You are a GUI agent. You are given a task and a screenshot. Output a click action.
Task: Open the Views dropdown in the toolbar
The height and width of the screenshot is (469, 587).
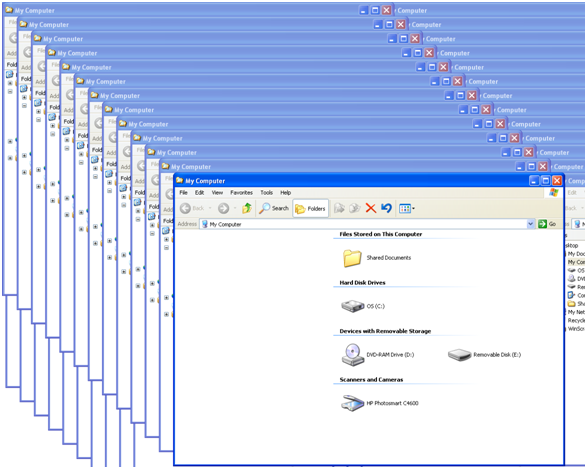coord(407,208)
